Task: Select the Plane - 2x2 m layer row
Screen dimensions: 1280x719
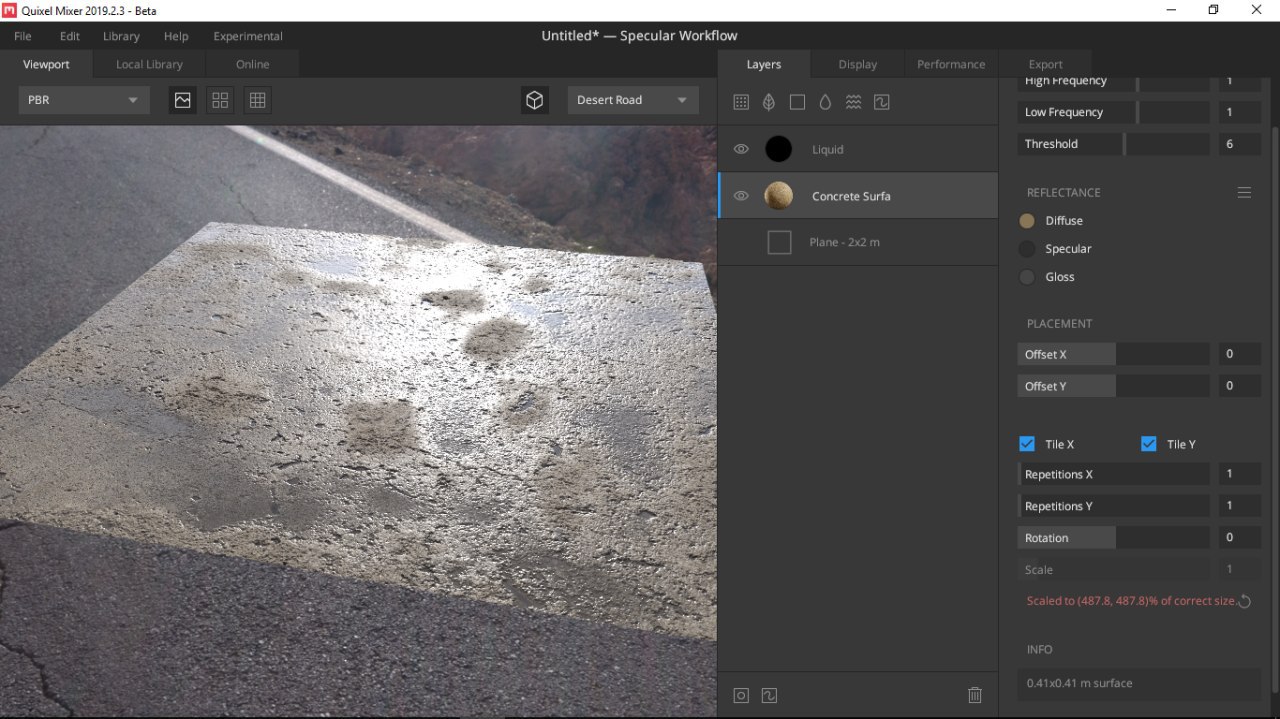Action: (x=858, y=242)
